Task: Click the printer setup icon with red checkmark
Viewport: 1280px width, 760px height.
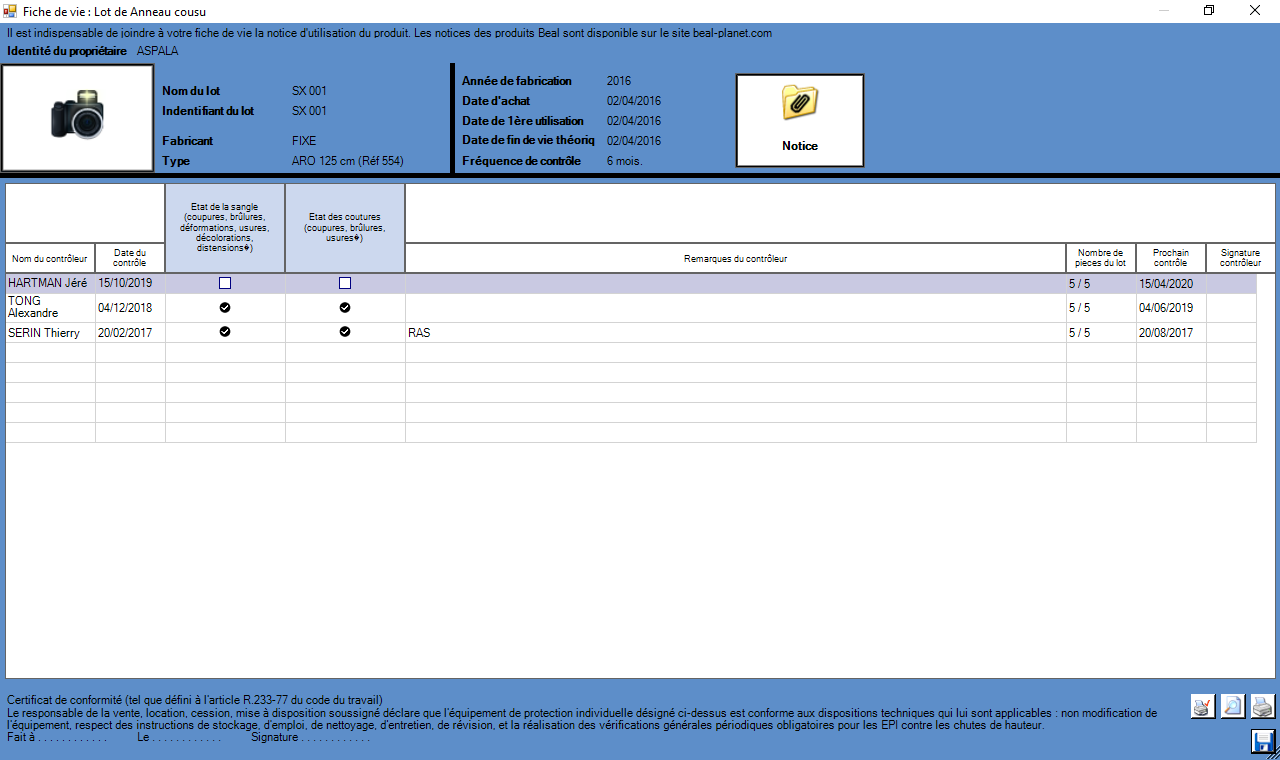Action: coord(1203,706)
